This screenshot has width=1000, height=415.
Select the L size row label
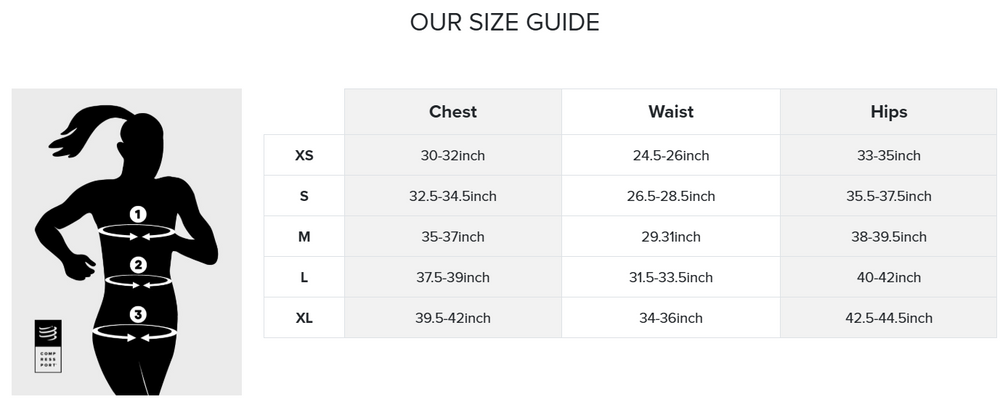point(304,277)
